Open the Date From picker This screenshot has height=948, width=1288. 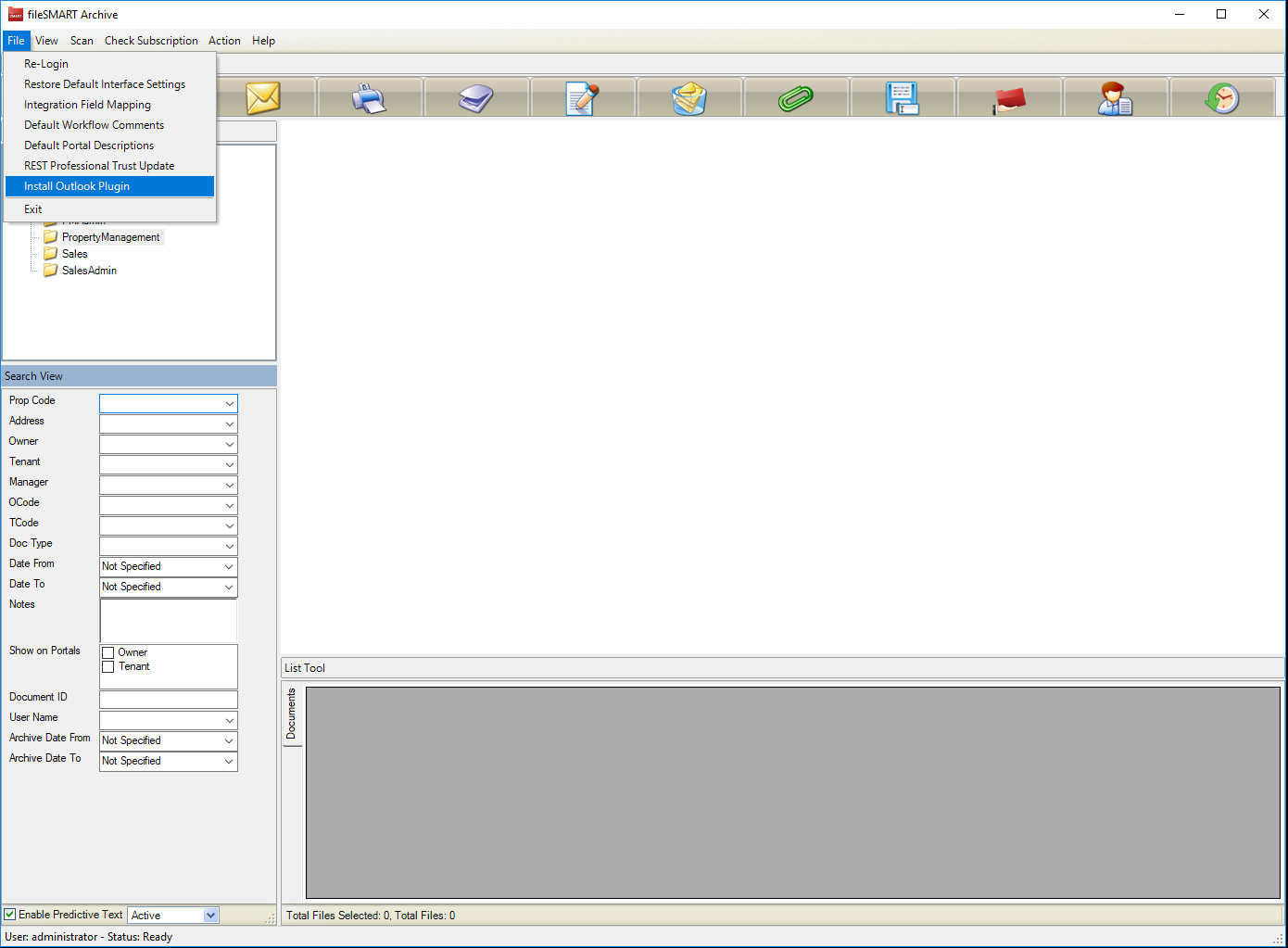229,566
